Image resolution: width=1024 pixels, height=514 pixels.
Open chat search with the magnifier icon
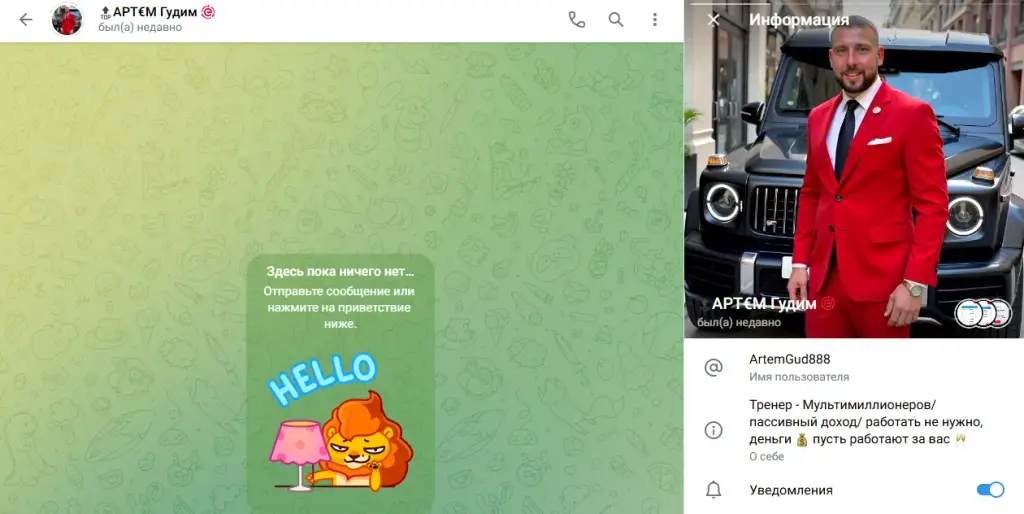pos(616,20)
